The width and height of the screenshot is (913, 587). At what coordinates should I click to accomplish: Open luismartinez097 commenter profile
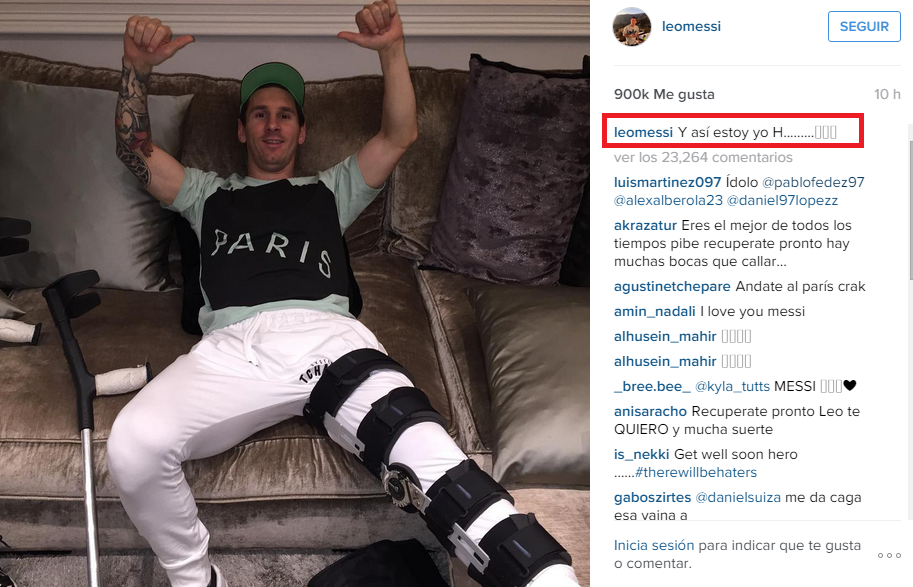[x=667, y=182]
